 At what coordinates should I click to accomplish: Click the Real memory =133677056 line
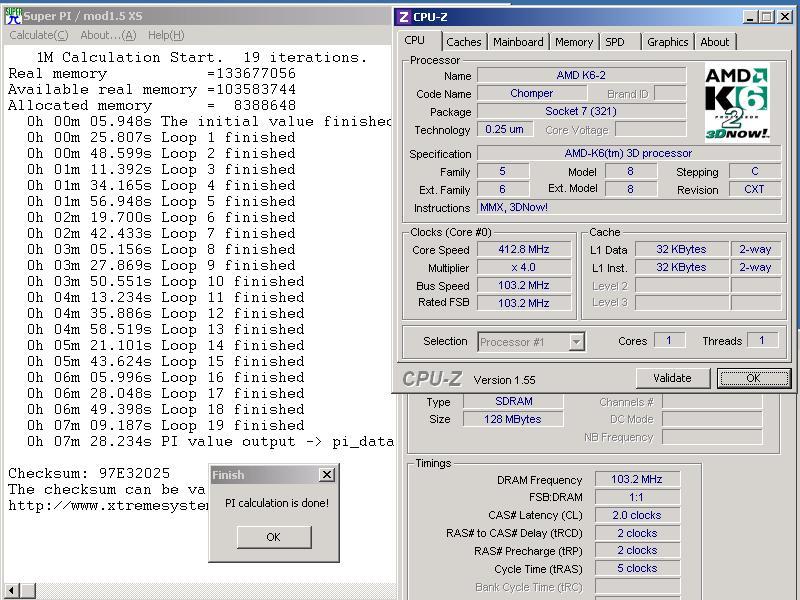[x=152, y=73]
